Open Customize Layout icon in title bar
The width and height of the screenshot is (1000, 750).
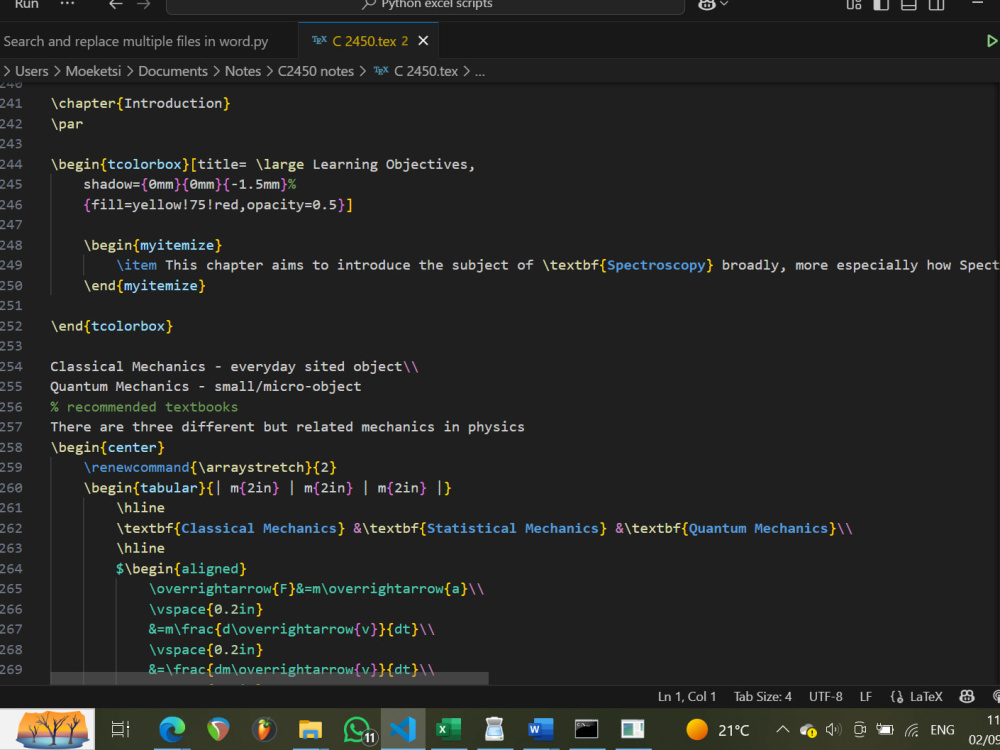pos(854,4)
